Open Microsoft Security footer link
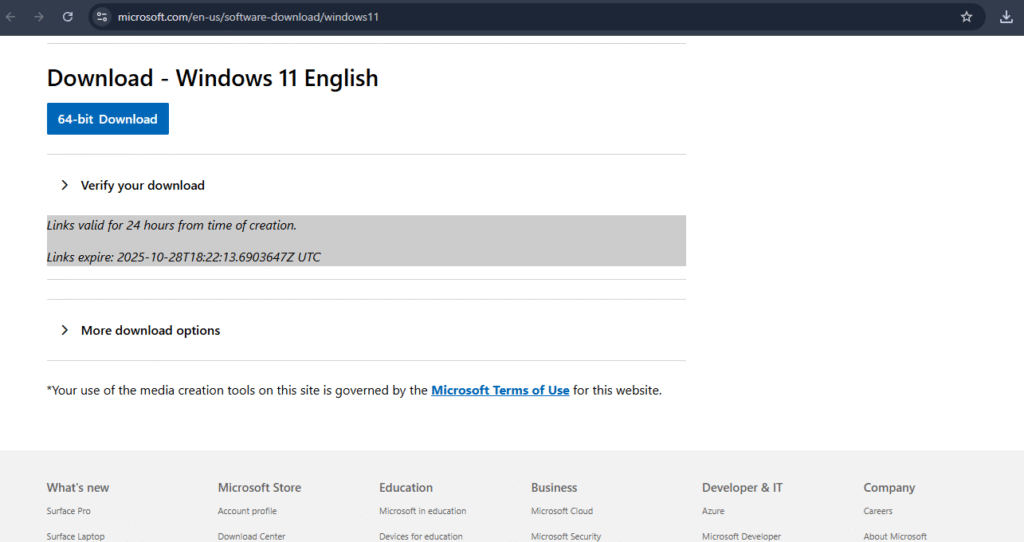Viewport: 1024px width, 542px height. (566, 536)
